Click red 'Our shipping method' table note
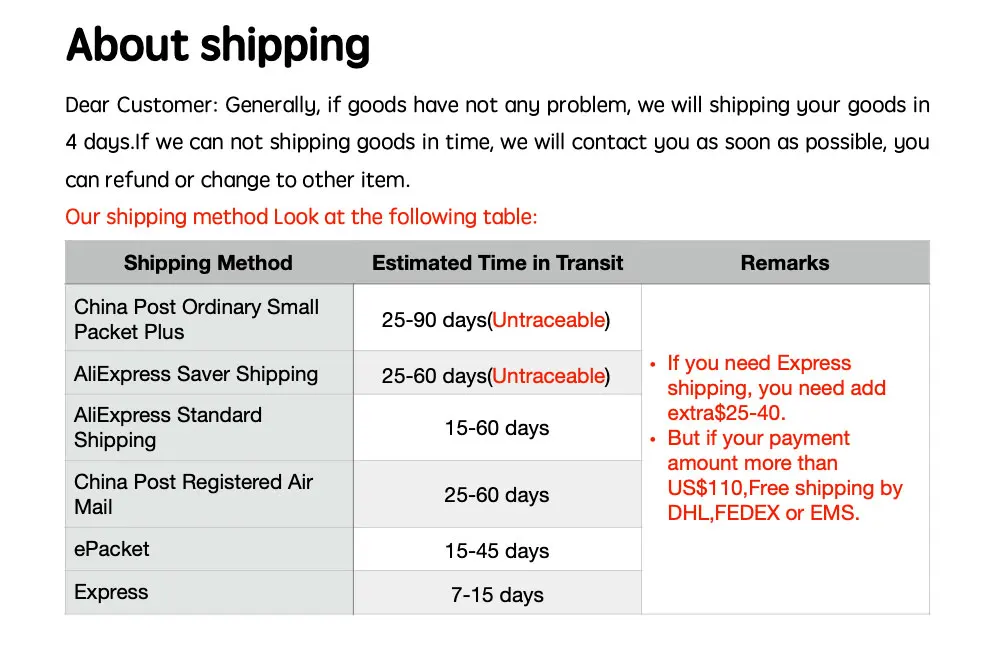 (301, 217)
